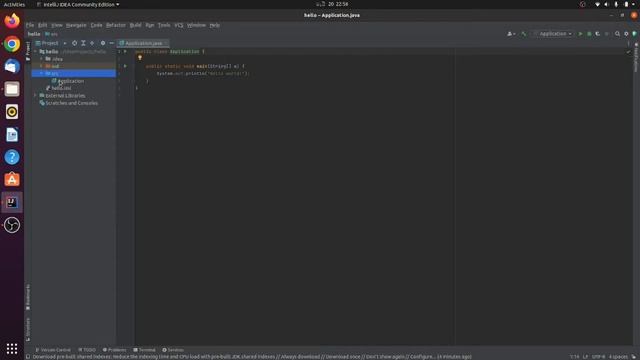The width and height of the screenshot is (640, 360).
Task: Open OBS Studio from the dock
Action: 12,225
